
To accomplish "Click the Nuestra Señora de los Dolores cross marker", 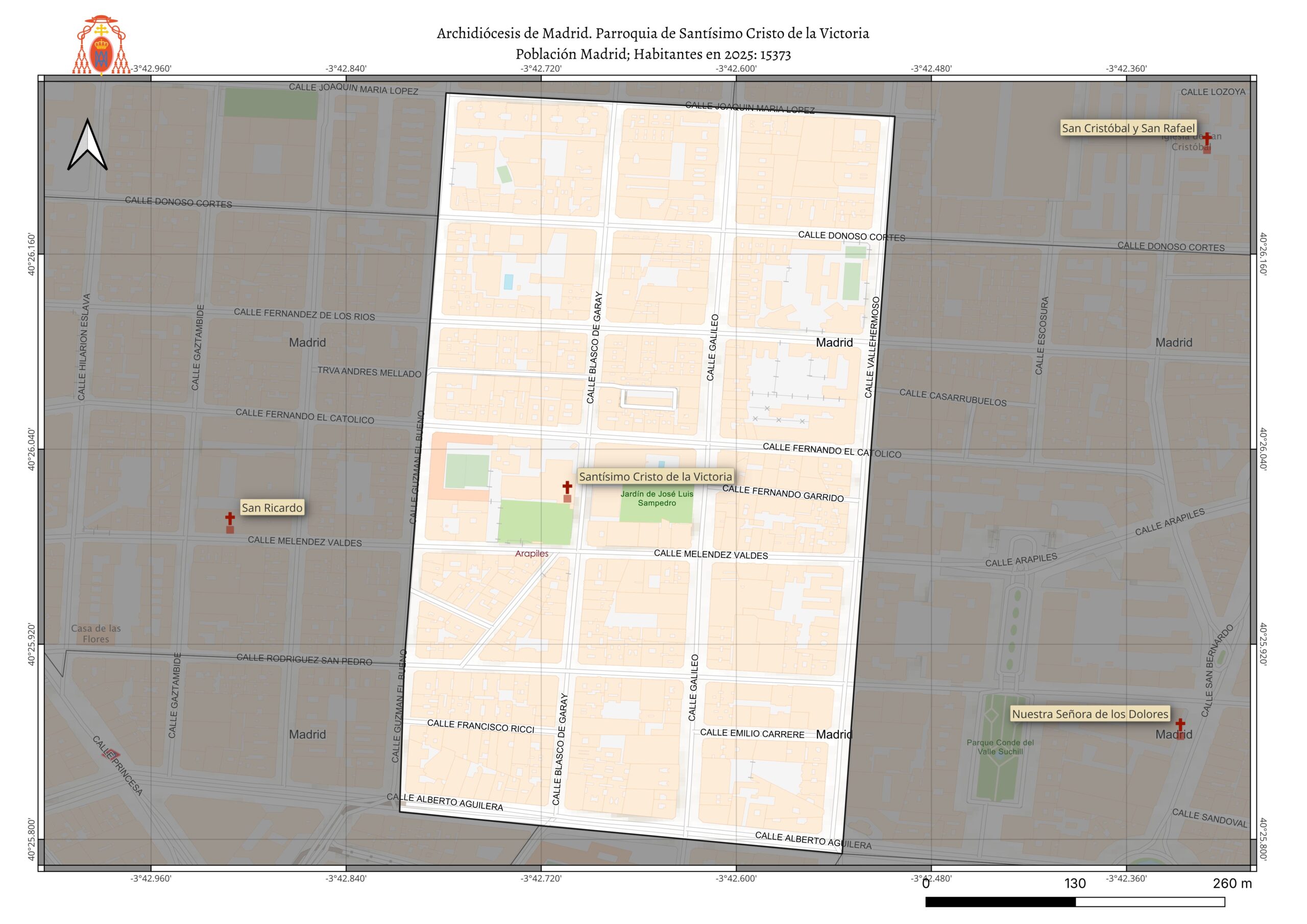I will click(x=1180, y=725).
